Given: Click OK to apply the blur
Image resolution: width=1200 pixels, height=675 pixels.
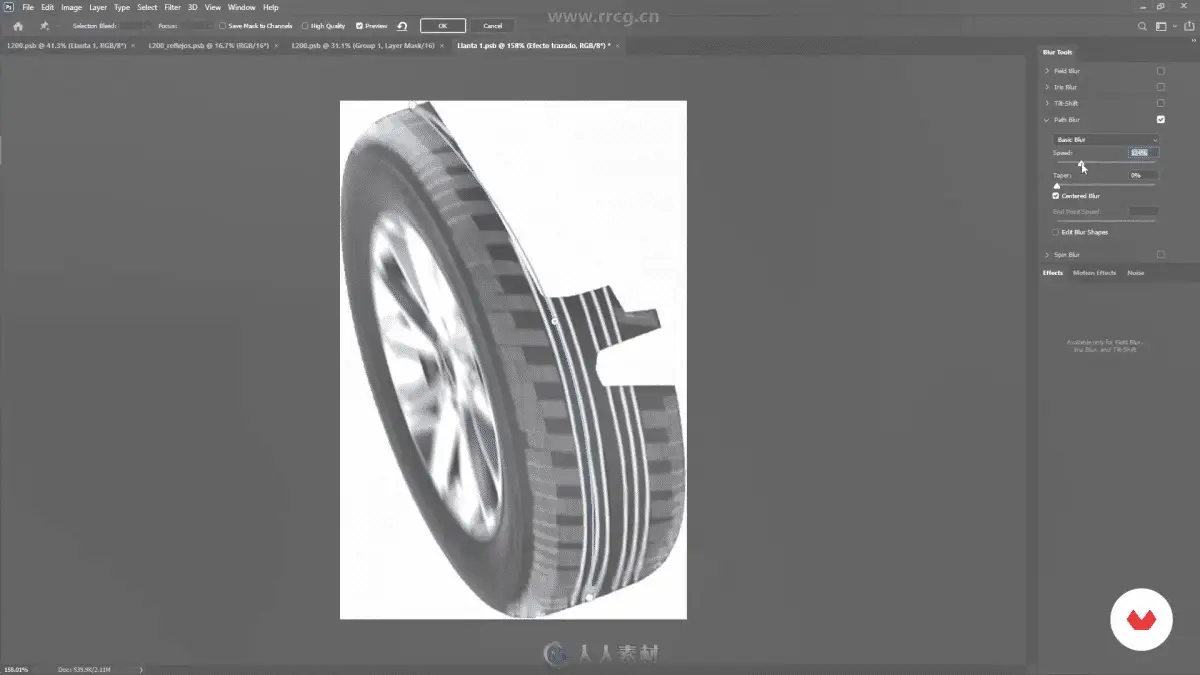Looking at the screenshot, I should tap(442, 26).
